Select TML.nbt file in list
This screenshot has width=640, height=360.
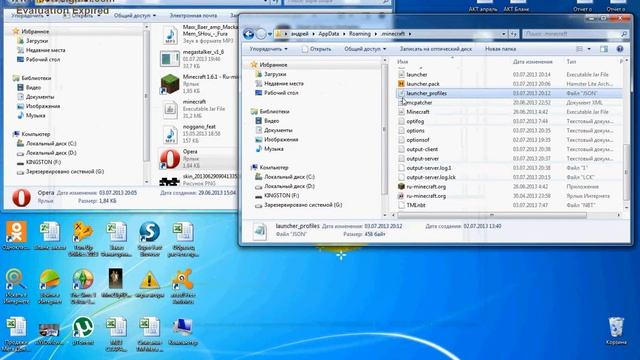[x=416, y=205]
